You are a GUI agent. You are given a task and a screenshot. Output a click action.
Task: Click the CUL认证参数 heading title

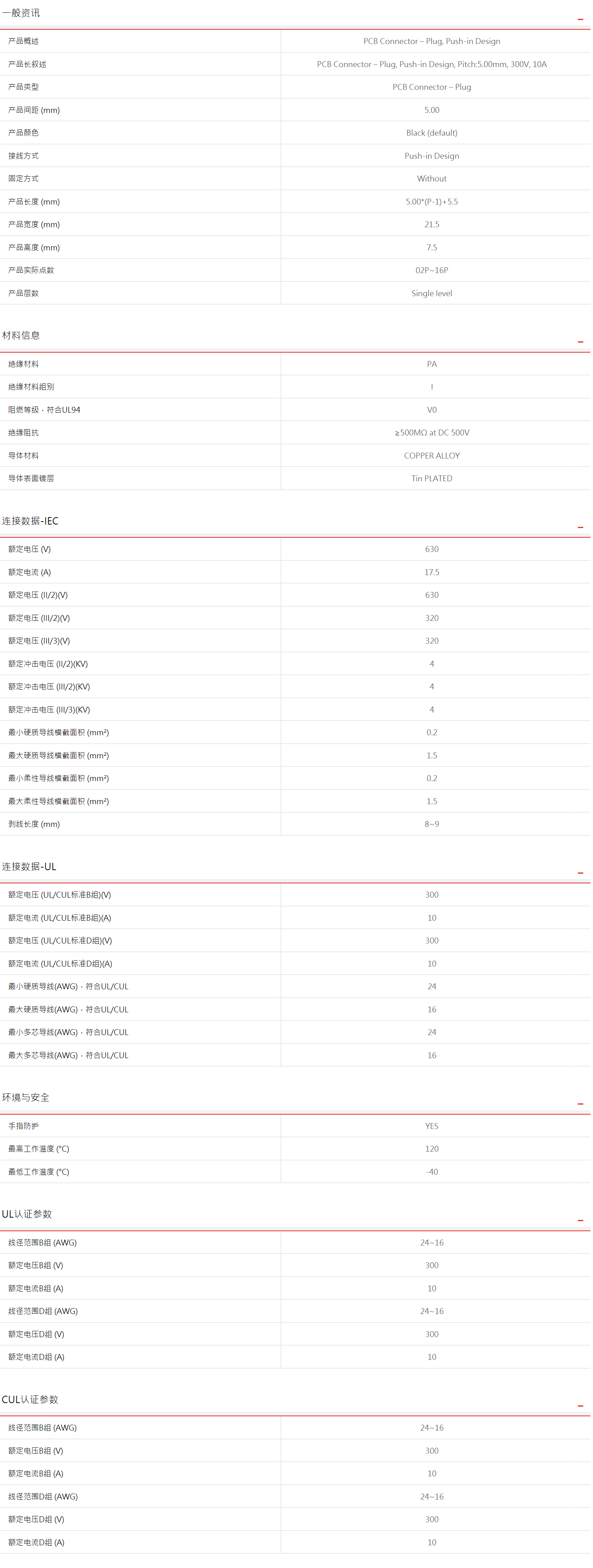30,1399
